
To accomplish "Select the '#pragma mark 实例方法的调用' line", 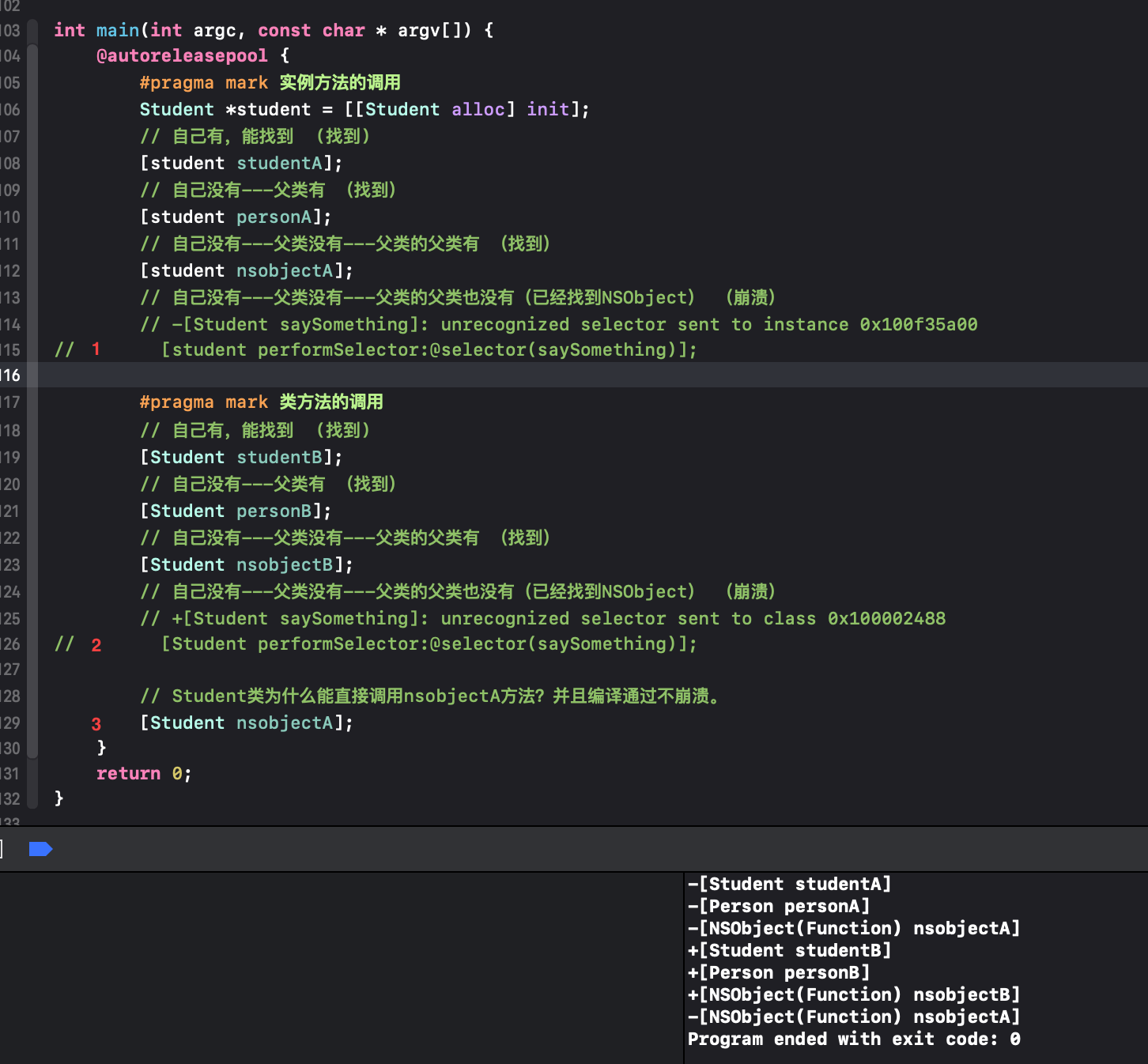I will click(x=270, y=82).
